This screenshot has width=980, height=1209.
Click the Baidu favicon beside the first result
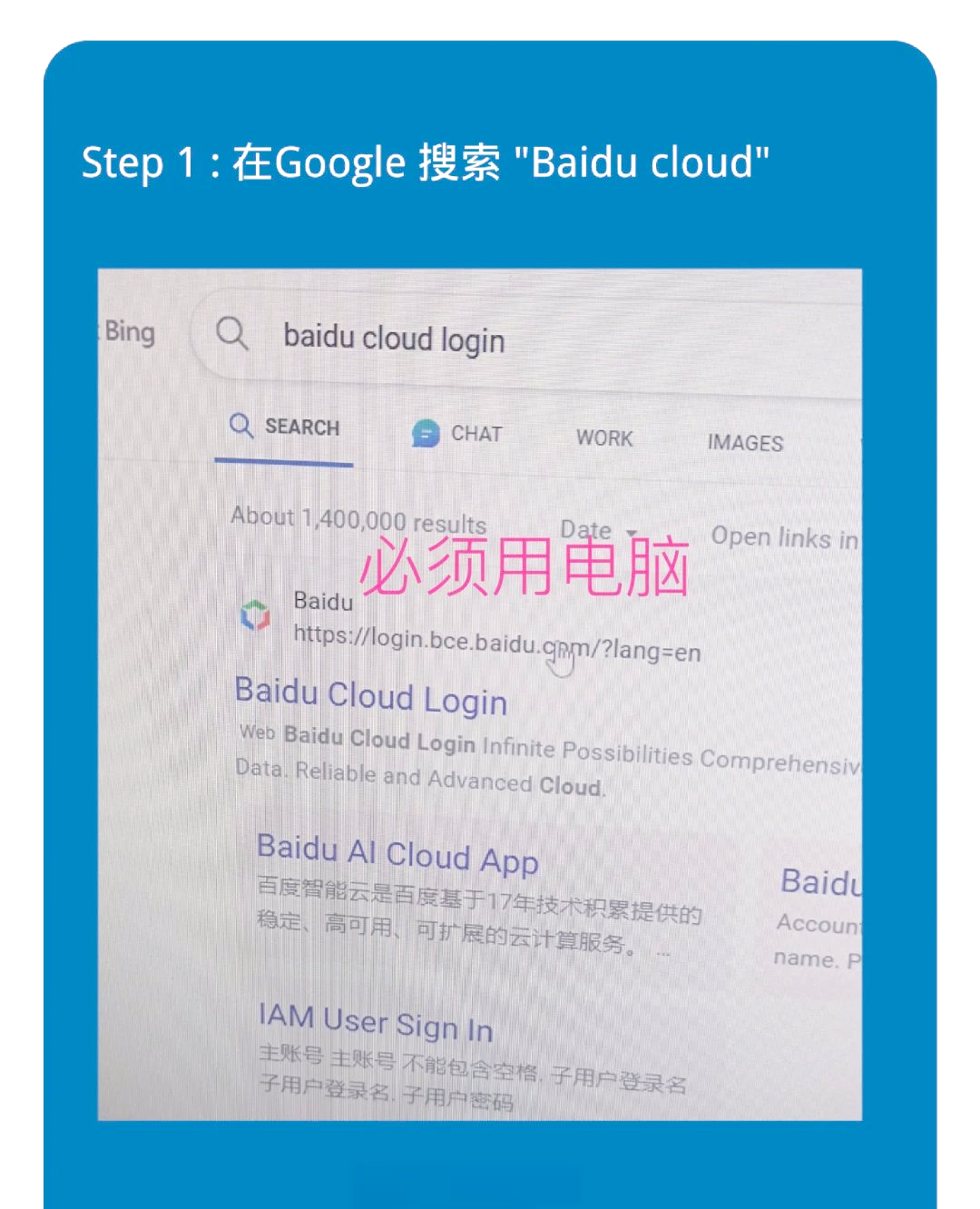click(255, 614)
